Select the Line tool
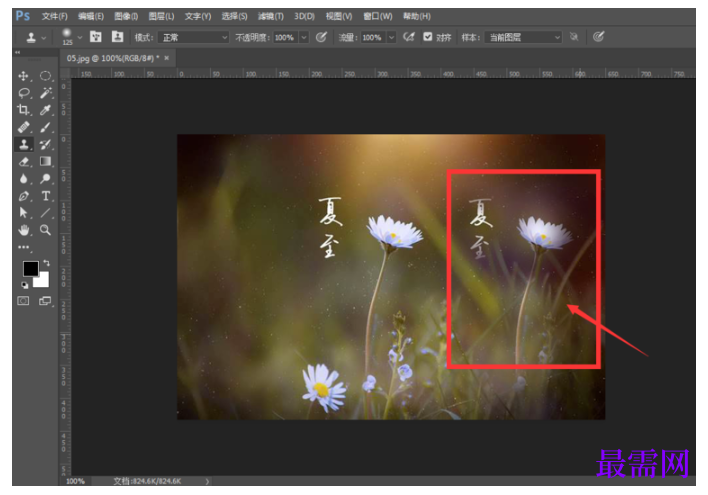 pyautogui.click(x=46, y=213)
